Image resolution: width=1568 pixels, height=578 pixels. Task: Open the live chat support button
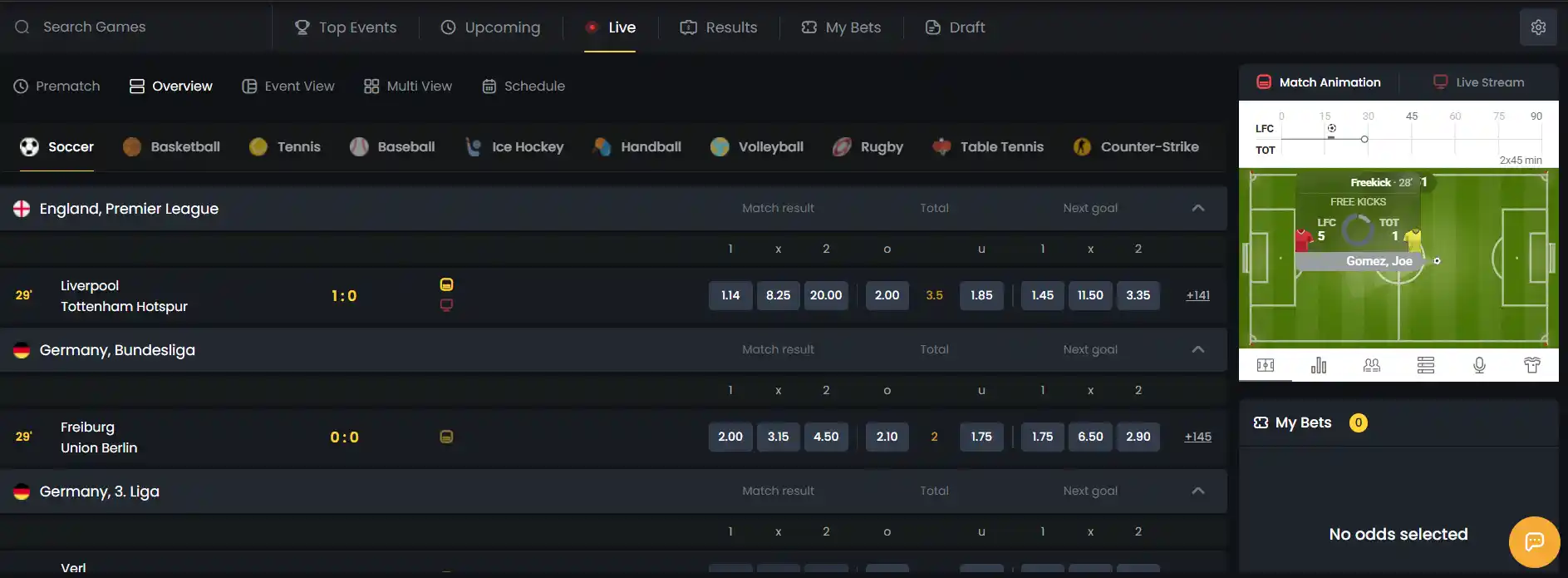click(x=1534, y=542)
